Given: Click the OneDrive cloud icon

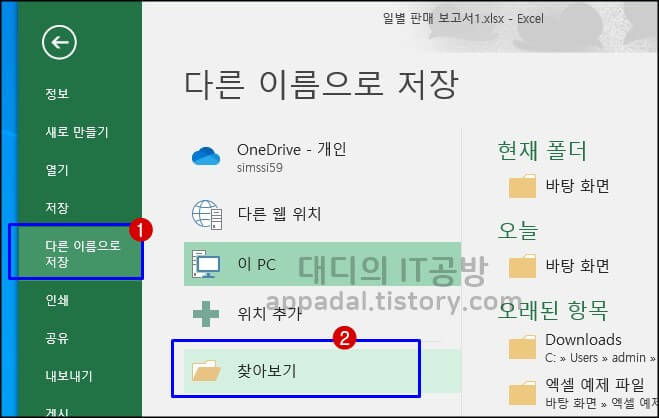Looking at the screenshot, I should coord(206,156).
